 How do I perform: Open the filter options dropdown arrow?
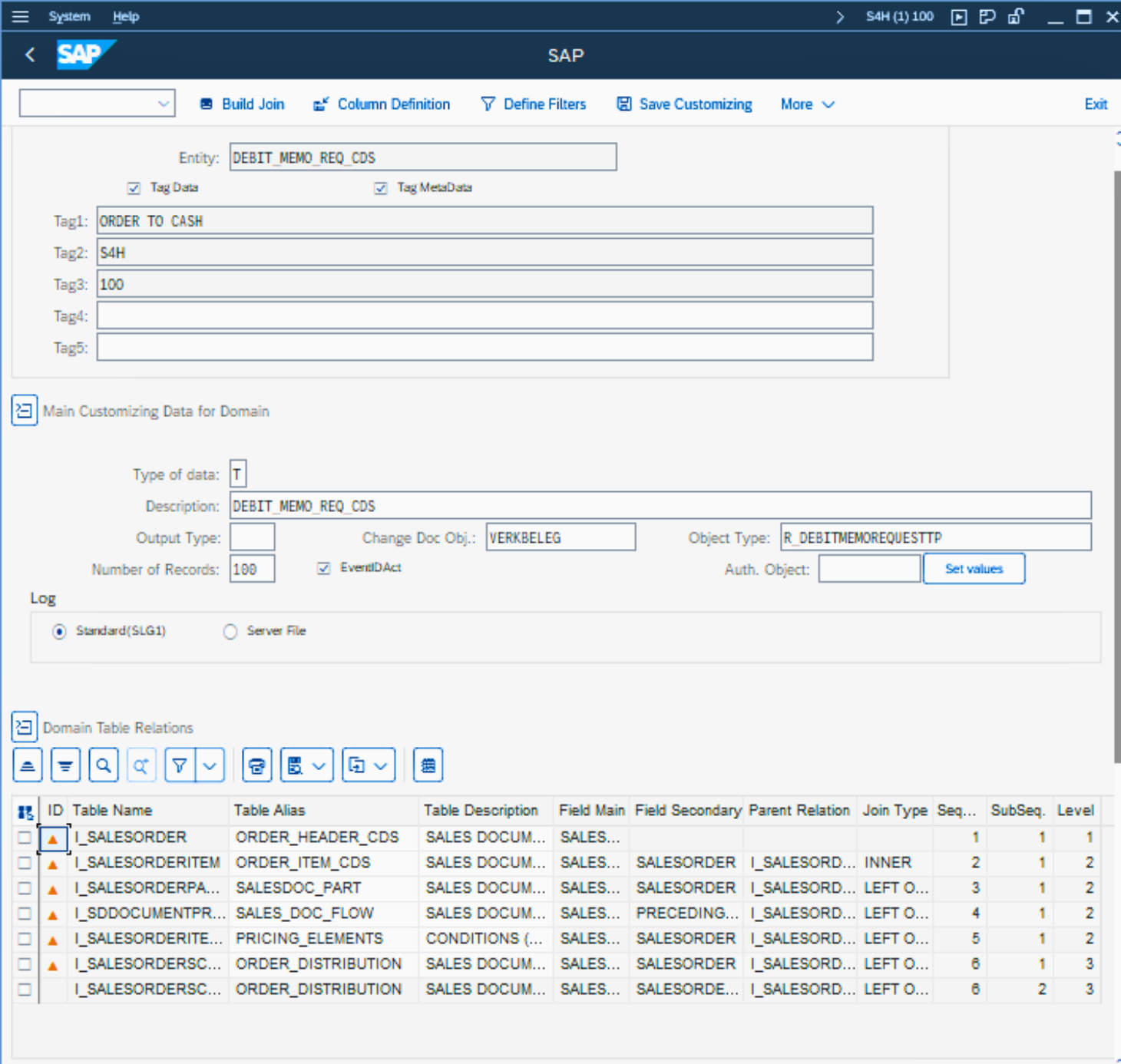pos(210,765)
